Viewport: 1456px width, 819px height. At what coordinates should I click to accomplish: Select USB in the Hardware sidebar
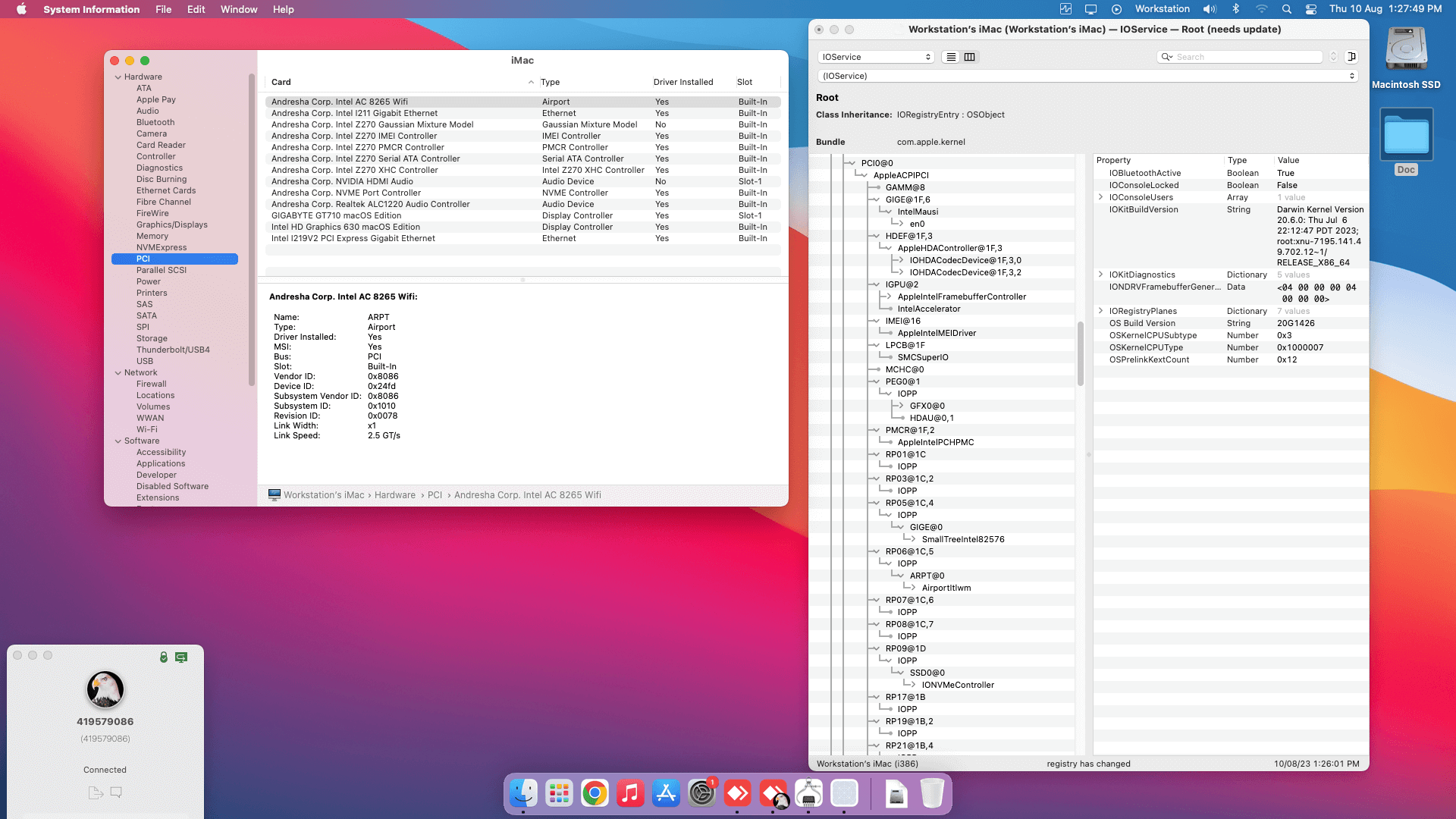click(x=145, y=361)
